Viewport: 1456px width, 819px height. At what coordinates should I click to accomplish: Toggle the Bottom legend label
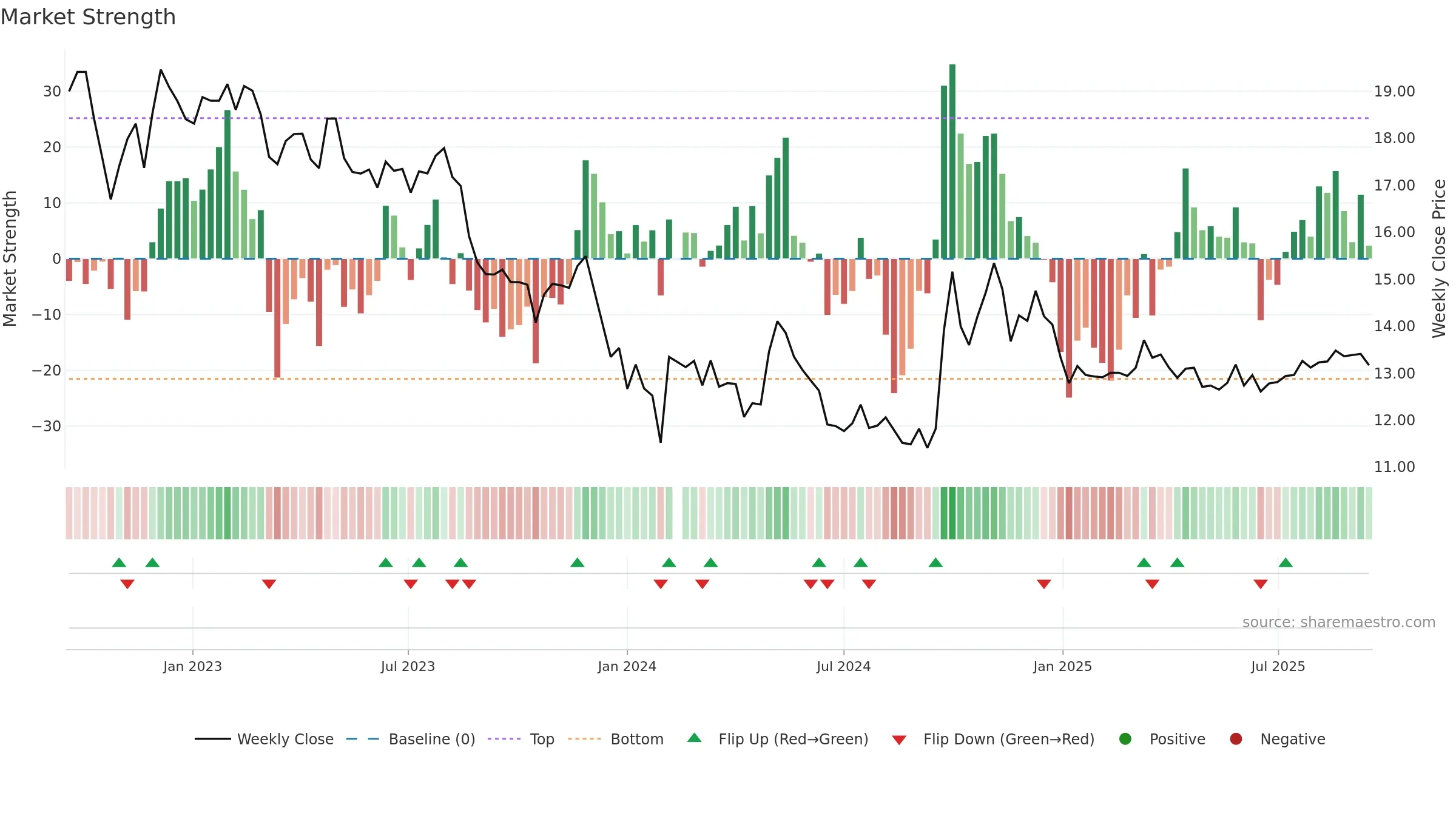tap(637, 740)
